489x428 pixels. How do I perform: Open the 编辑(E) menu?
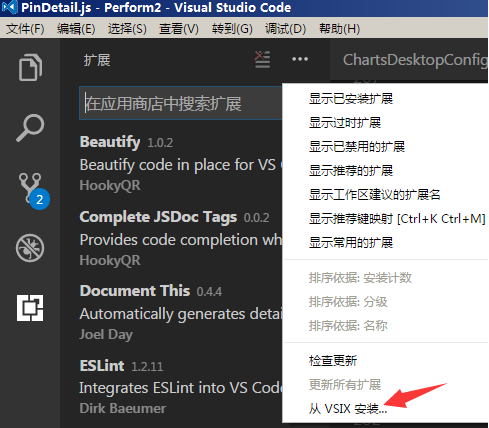[x=76, y=29]
